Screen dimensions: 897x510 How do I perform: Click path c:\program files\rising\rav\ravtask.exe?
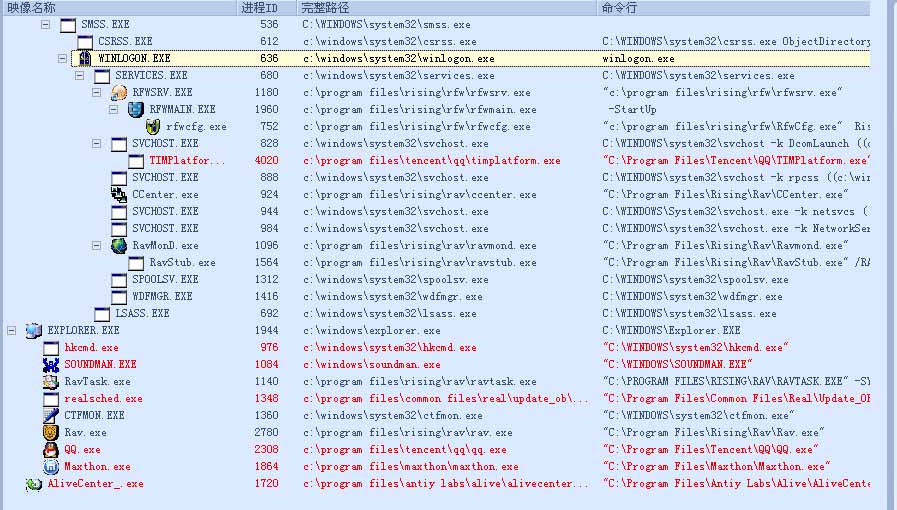coord(419,381)
